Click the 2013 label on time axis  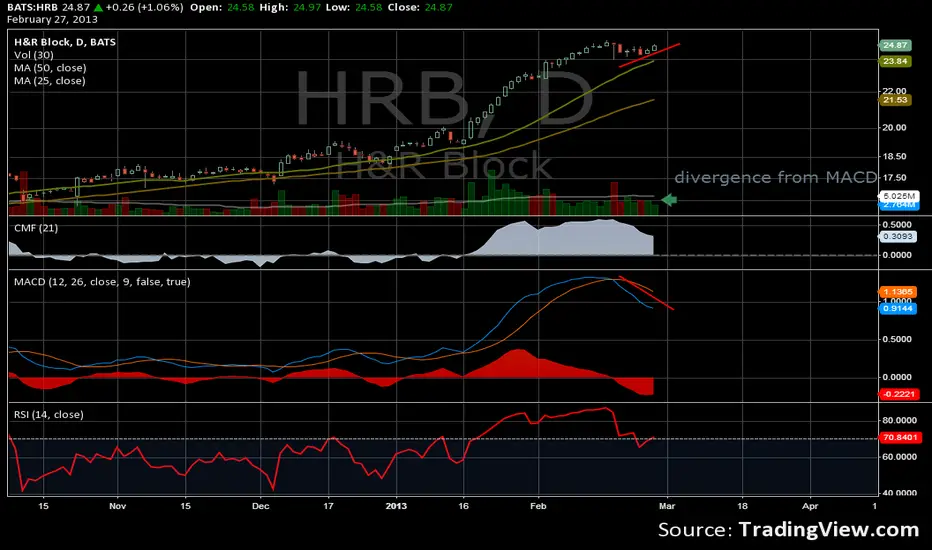pos(396,506)
